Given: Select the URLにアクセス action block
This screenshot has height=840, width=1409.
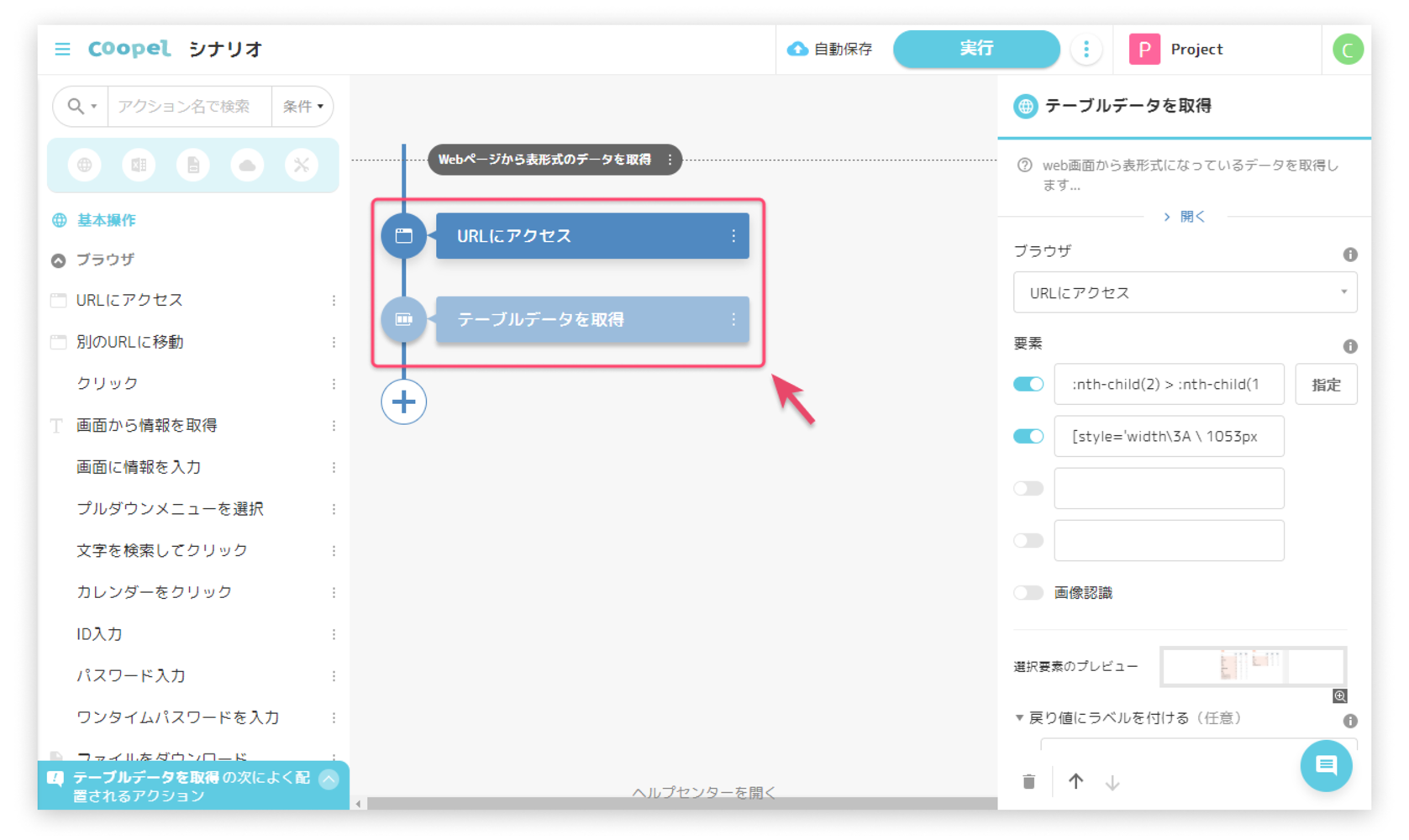Looking at the screenshot, I should click(x=592, y=236).
